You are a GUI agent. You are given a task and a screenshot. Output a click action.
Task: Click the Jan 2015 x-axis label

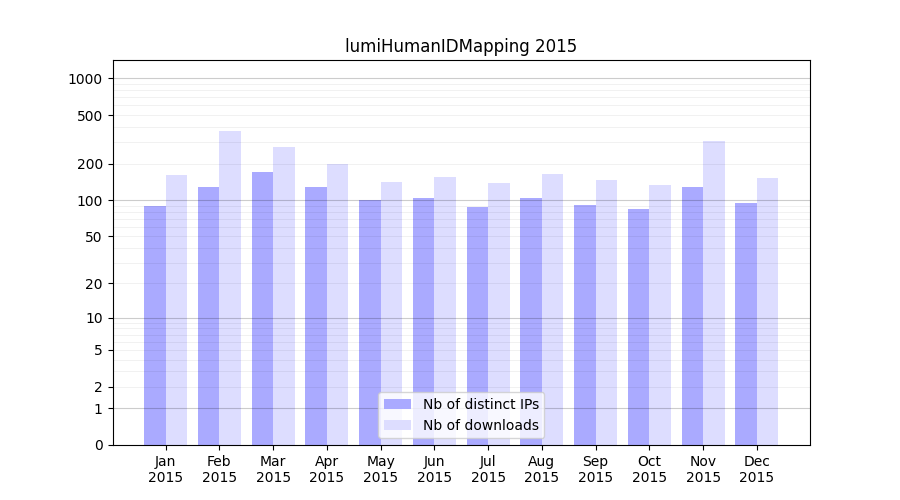point(166,469)
